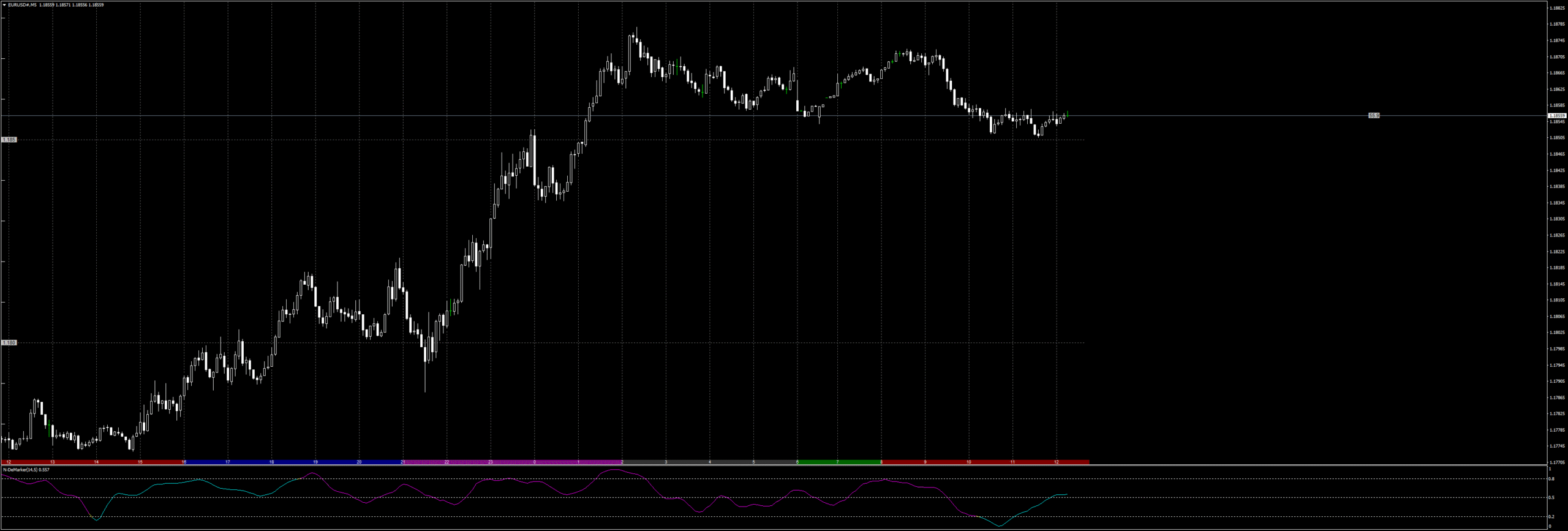
Task: Click the hour 20 marker on time axis
Action: point(359,462)
